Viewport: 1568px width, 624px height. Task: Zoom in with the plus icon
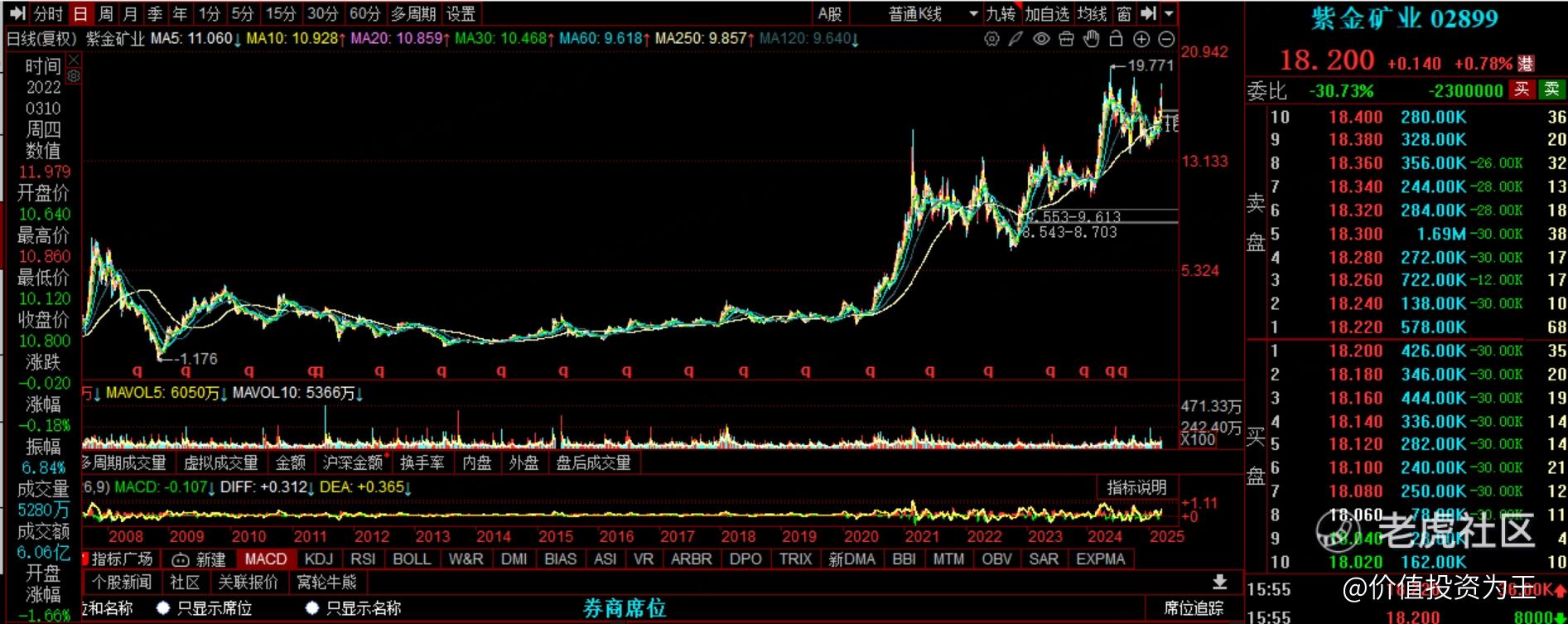(1141, 38)
